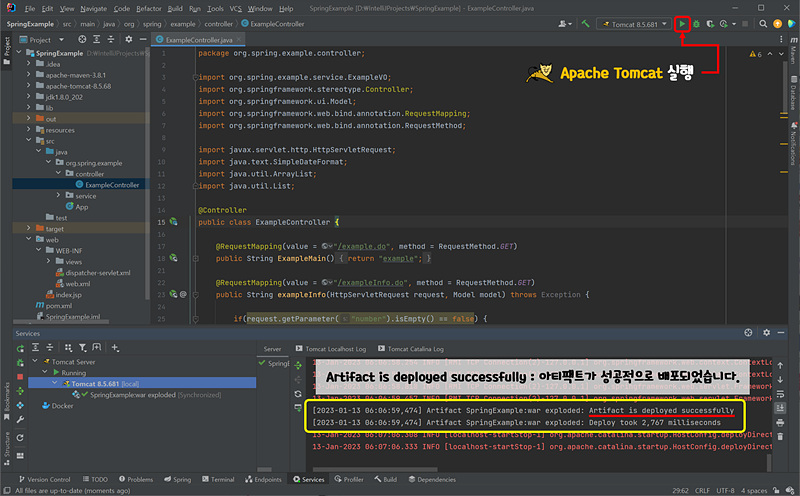Expand the apache-tomcat-8.5.68 folder
800x496 pixels.
click(29, 86)
